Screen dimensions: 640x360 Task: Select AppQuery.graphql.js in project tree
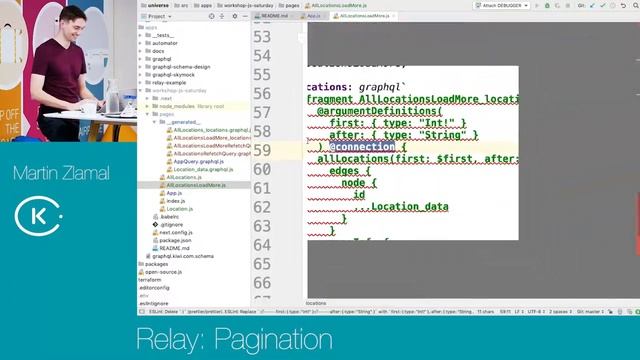(x=199, y=162)
